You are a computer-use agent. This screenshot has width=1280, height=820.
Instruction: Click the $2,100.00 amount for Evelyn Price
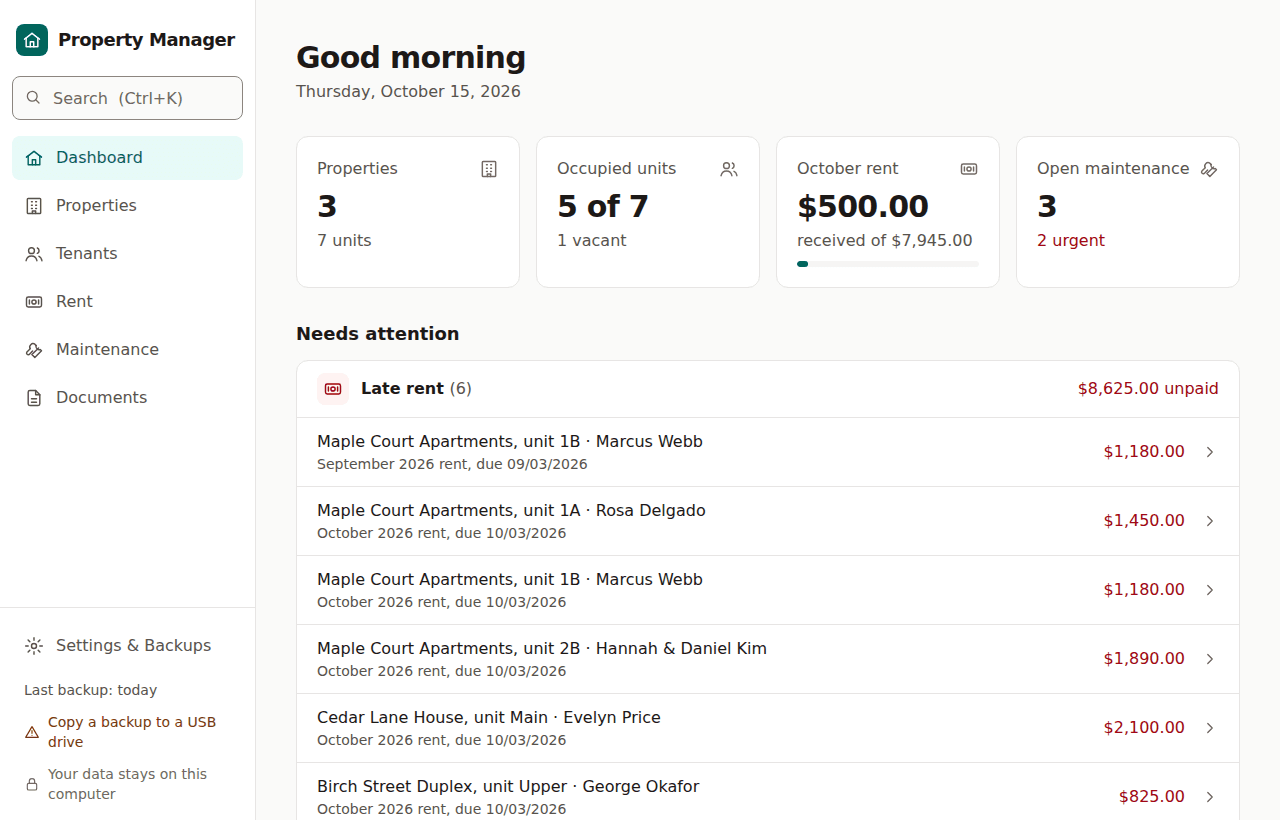[1144, 728]
